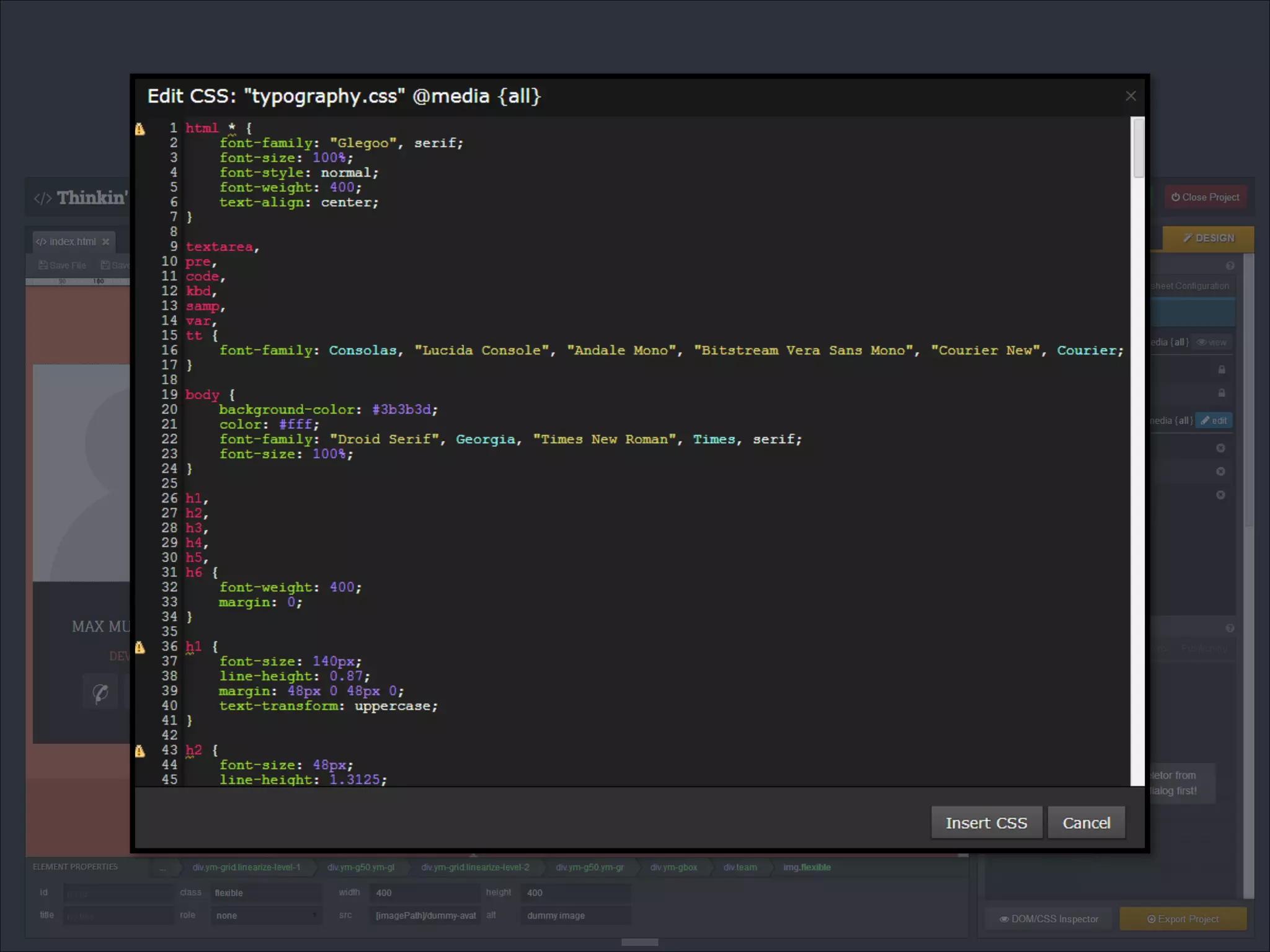Click line number 25 in gutter
The height and width of the screenshot is (952, 1270).
pyautogui.click(x=169, y=483)
